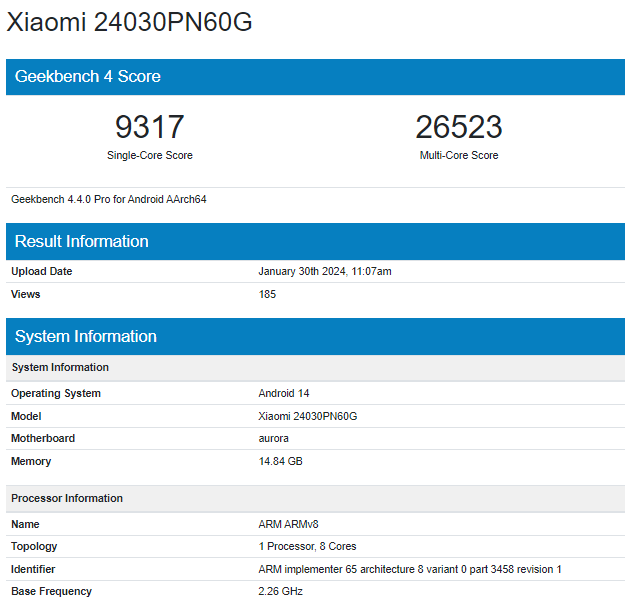This screenshot has width=633, height=614.
Task: Select the value ARM ARMv8
Action: 288,524
